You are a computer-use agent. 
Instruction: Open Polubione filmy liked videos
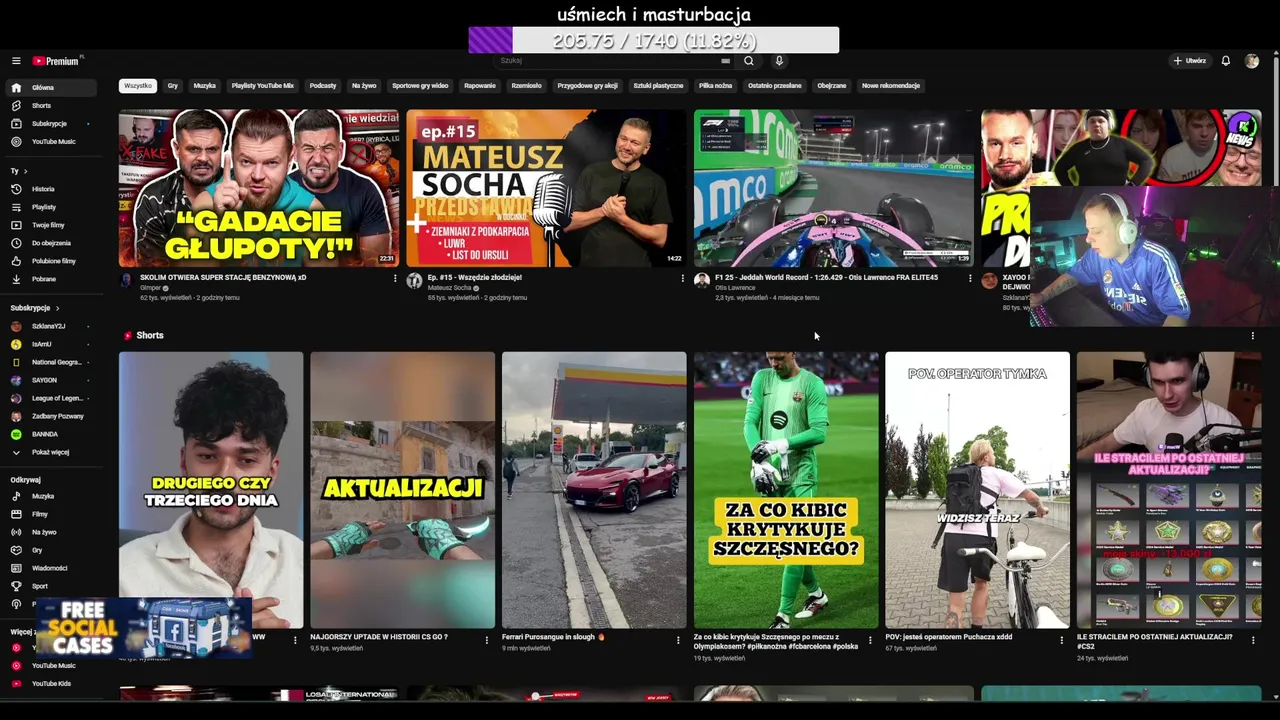(x=50, y=261)
